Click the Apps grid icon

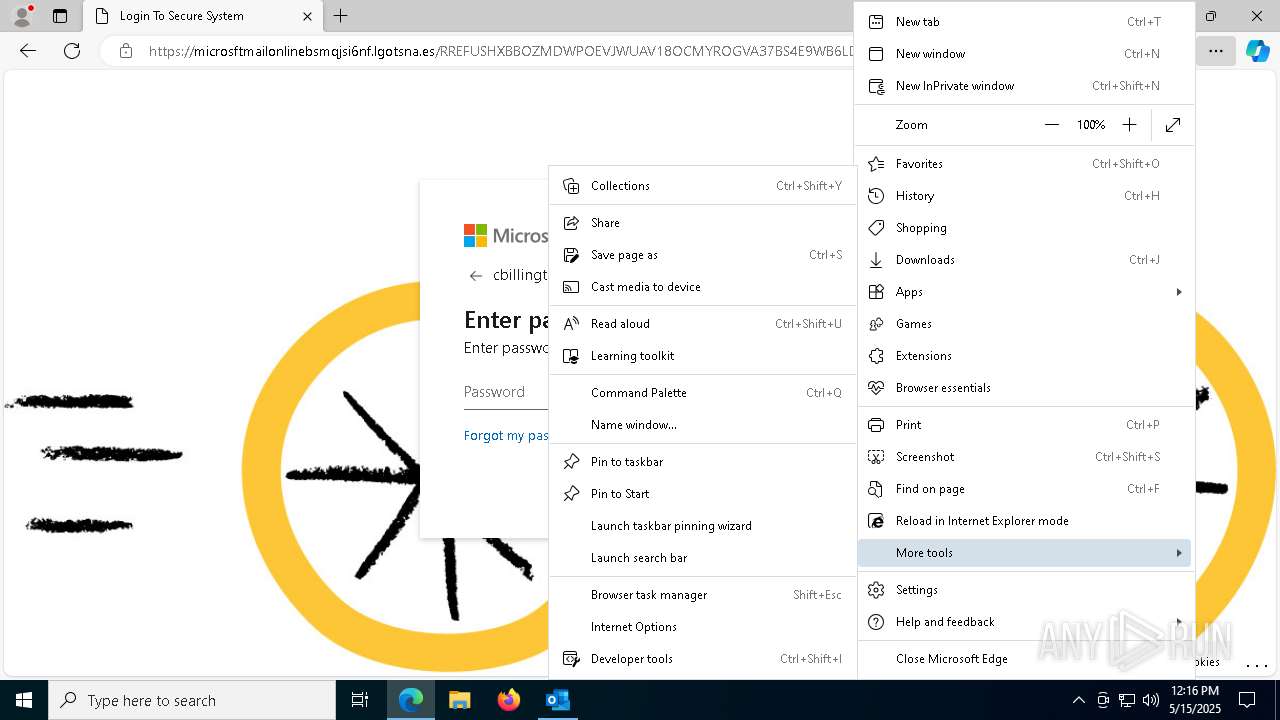click(x=876, y=292)
